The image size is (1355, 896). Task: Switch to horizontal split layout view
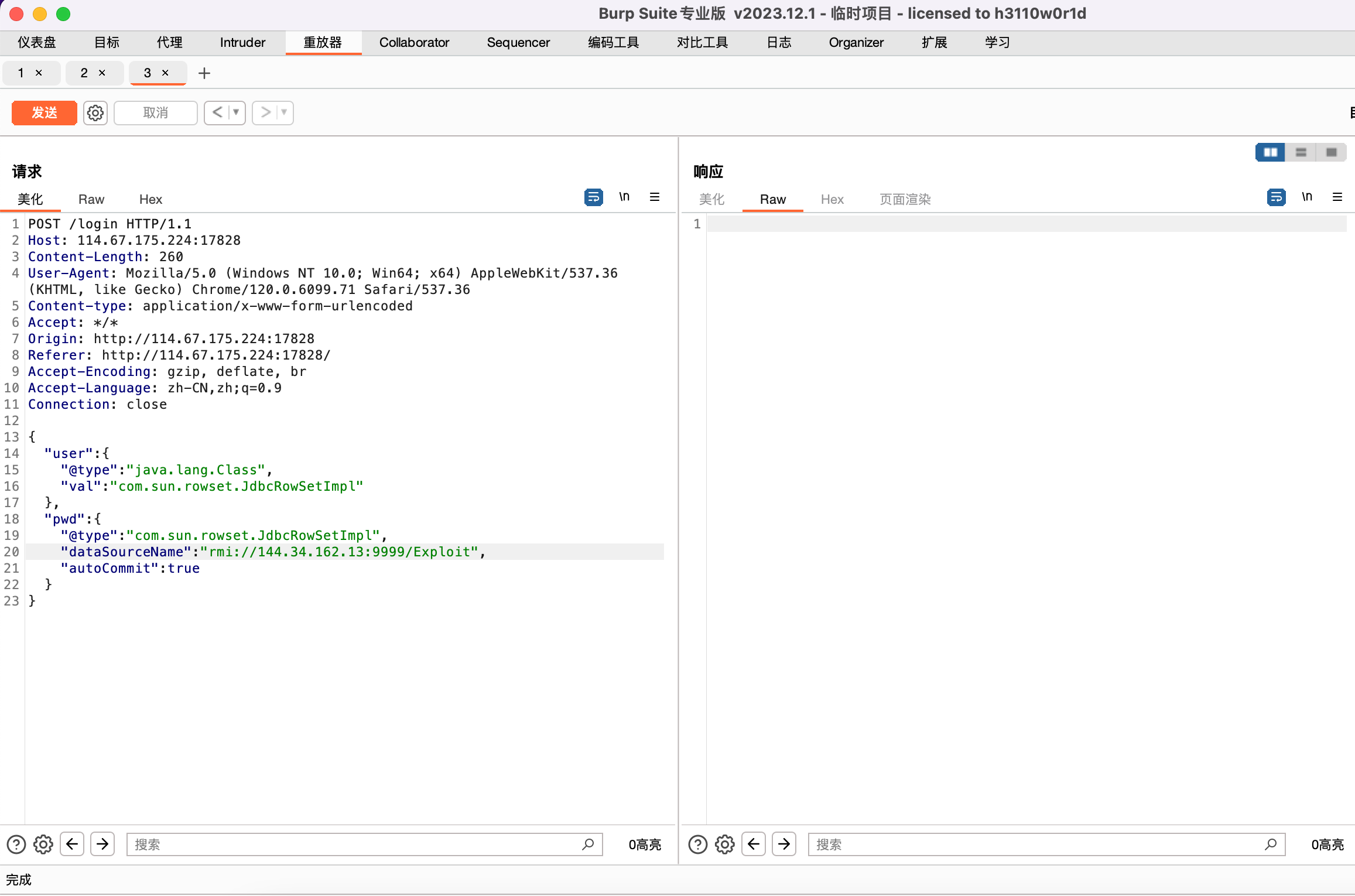[x=1301, y=152]
